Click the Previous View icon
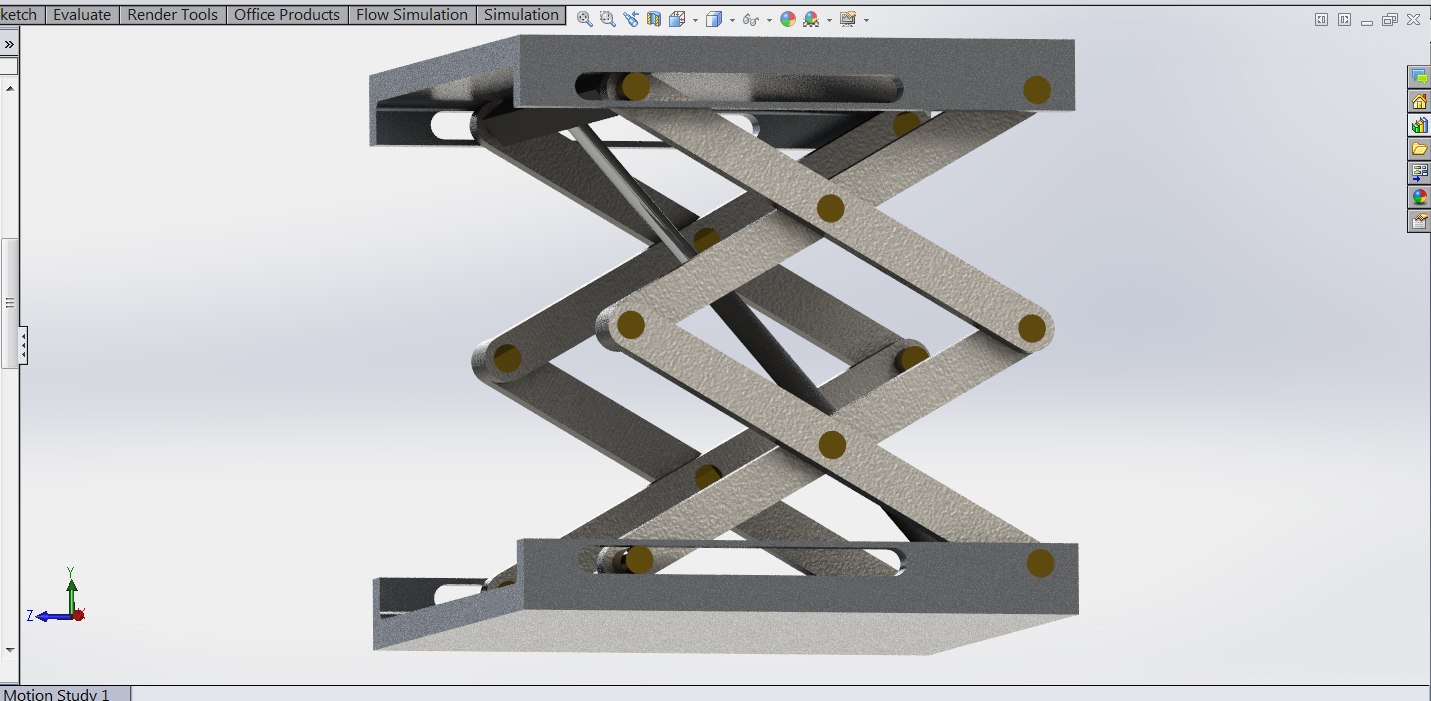Screen dimensions: 1431x701 coord(632,17)
